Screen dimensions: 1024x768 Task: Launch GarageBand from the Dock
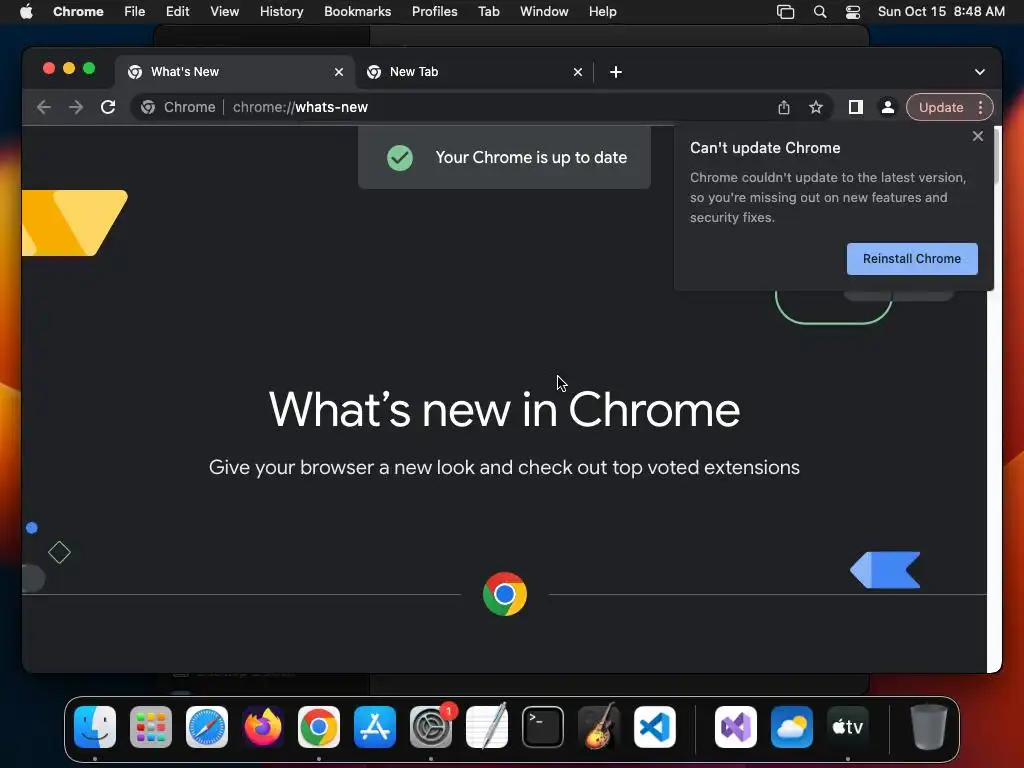pos(599,727)
